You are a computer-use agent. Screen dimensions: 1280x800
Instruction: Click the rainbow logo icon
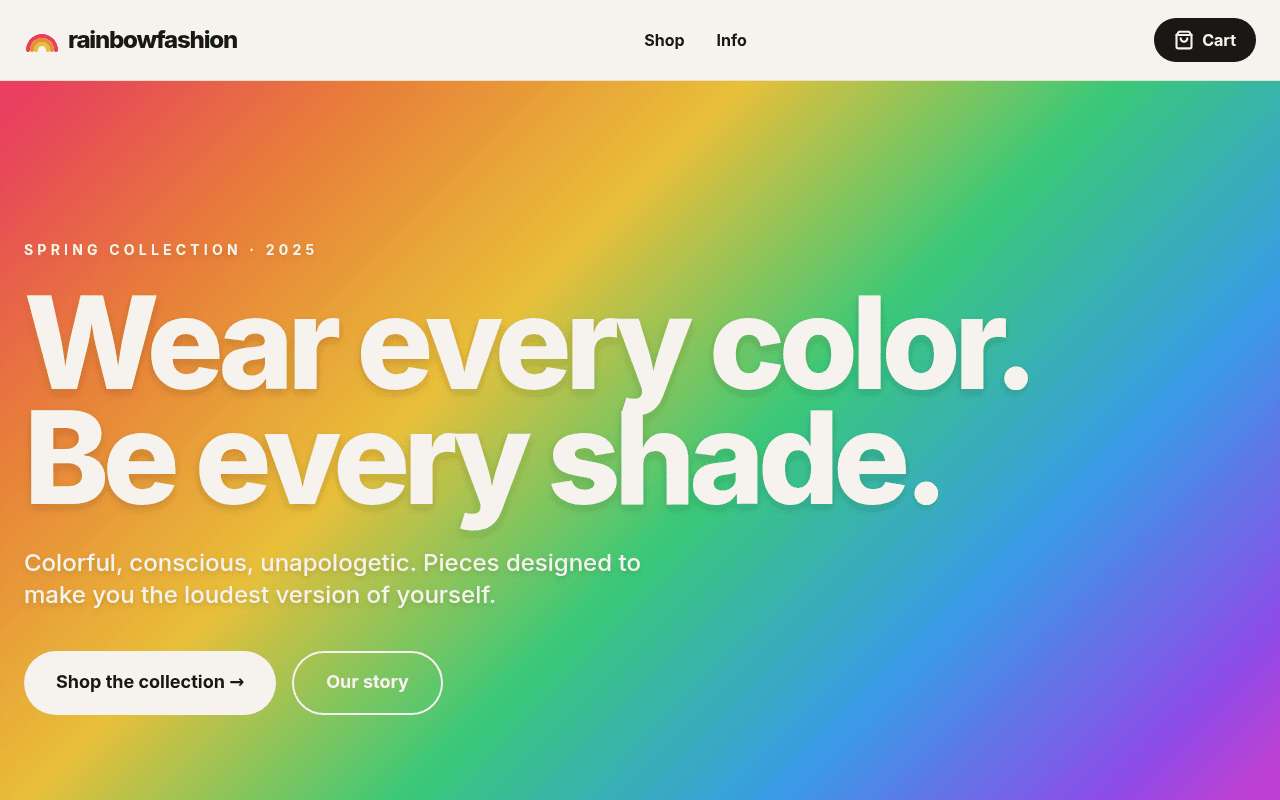42,42
